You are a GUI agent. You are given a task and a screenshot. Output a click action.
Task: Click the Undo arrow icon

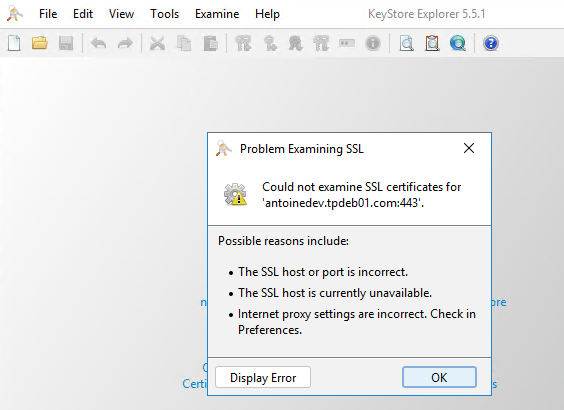click(x=99, y=44)
